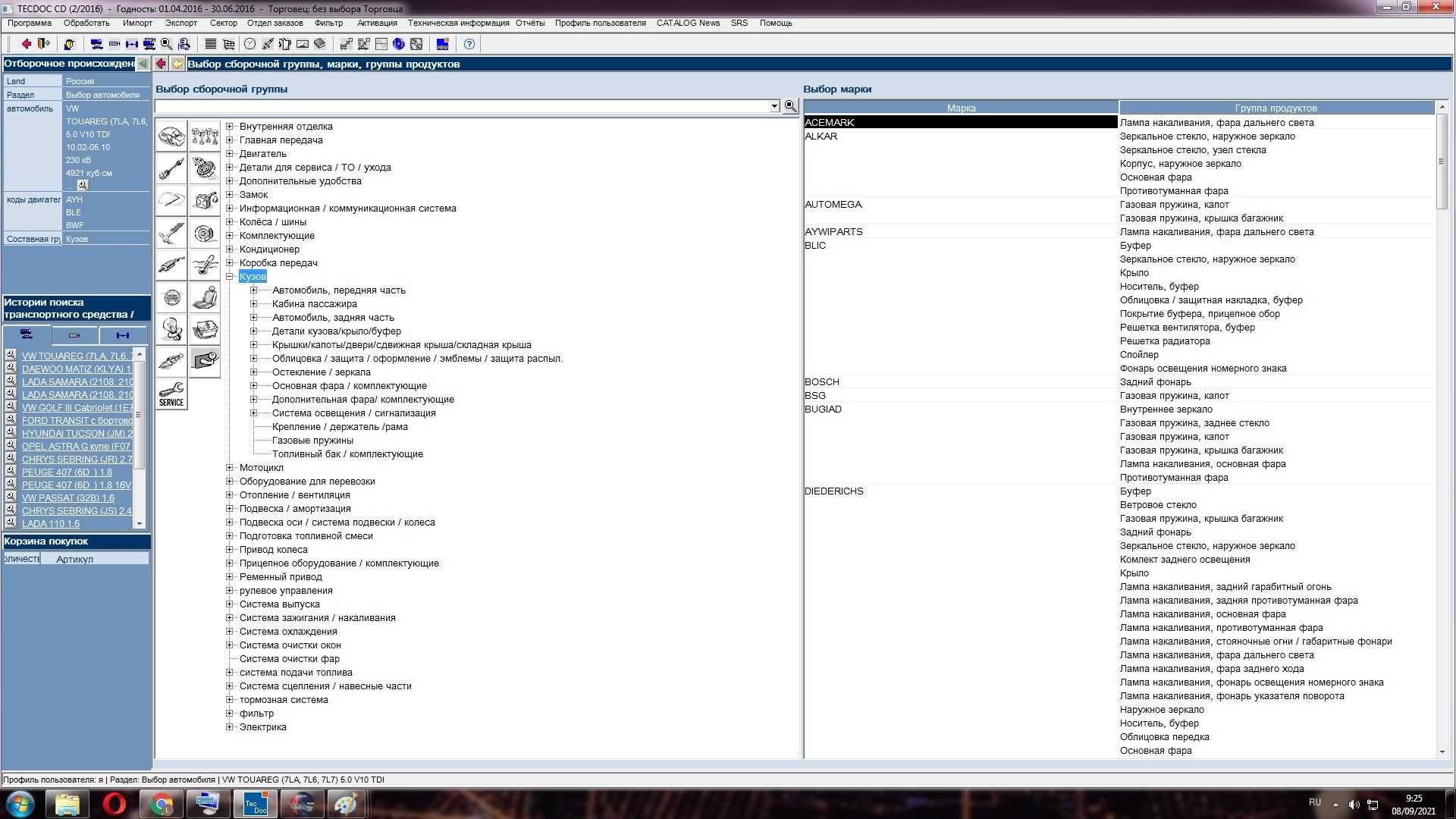Expand the Электрика tree node

click(x=229, y=727)
